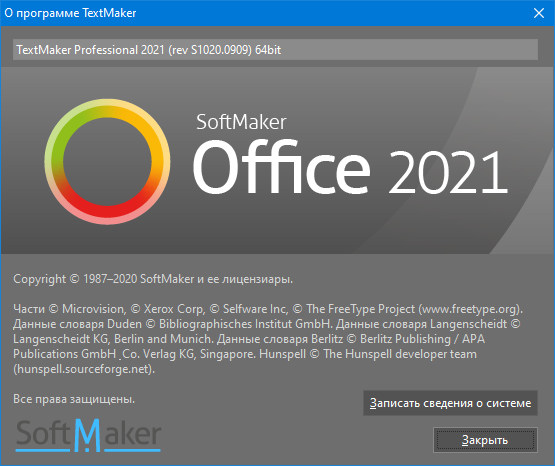Screen dimensions: 555x466
Task: Click the Все права защищены text
Action: 74,399
